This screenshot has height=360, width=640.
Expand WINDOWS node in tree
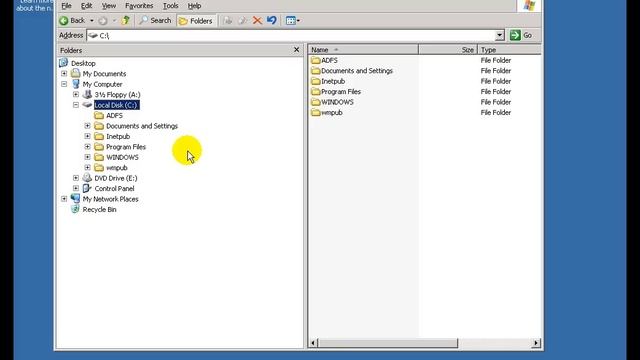pyautogui.click(x=87, y=157)
